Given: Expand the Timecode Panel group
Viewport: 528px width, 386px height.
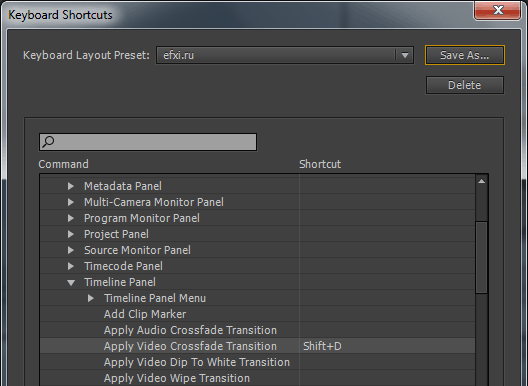Looking at the screenshot, I should pyautogui.click(x=71, y=266).
